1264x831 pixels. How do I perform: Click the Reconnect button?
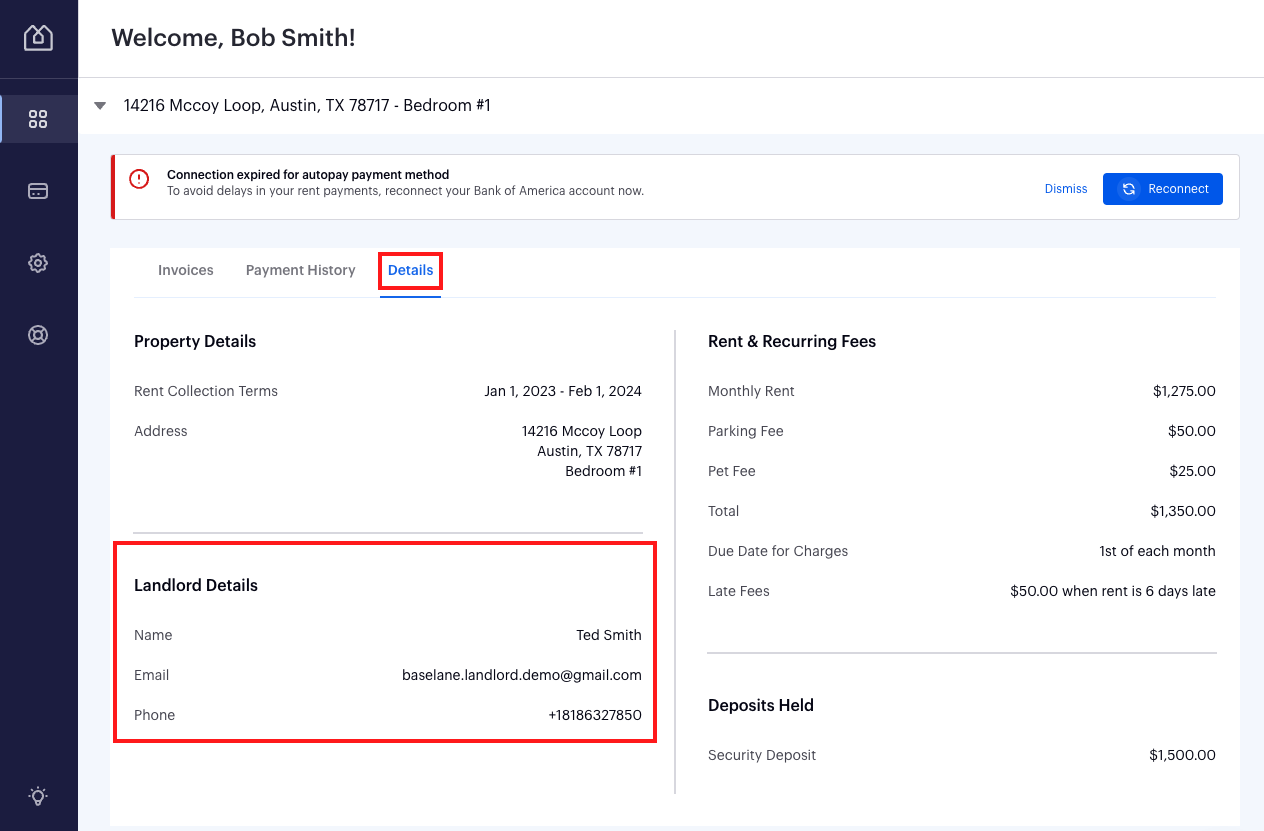[1163, 189]
